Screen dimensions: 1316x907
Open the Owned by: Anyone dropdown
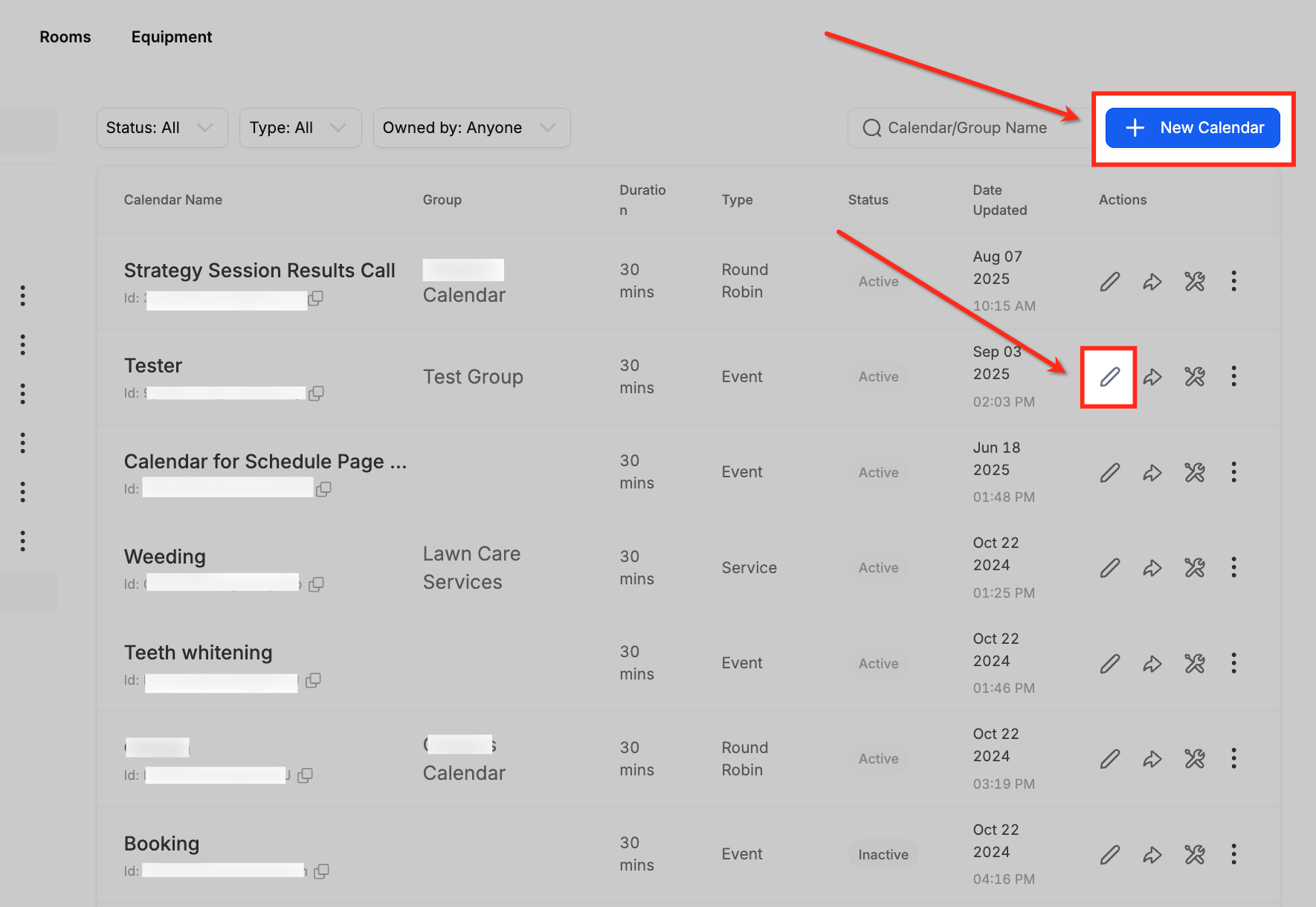pos(471,128)
